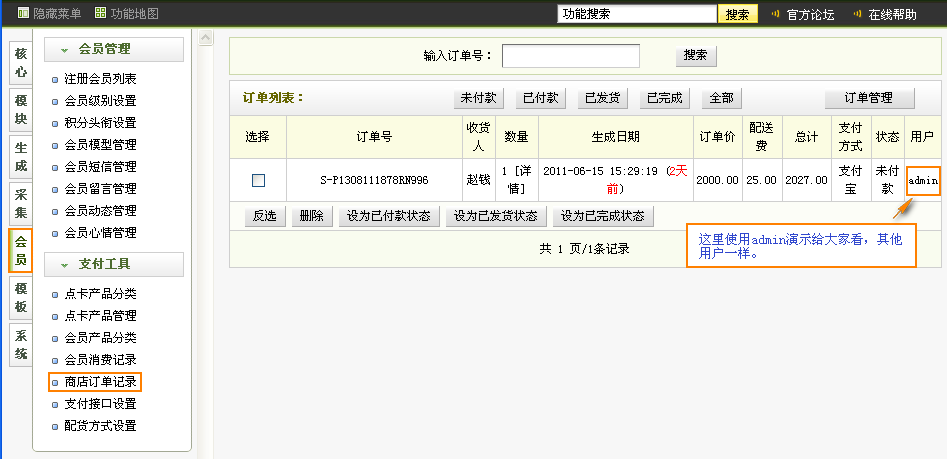Focus the 输入订单号 input field

coord(570,56)
